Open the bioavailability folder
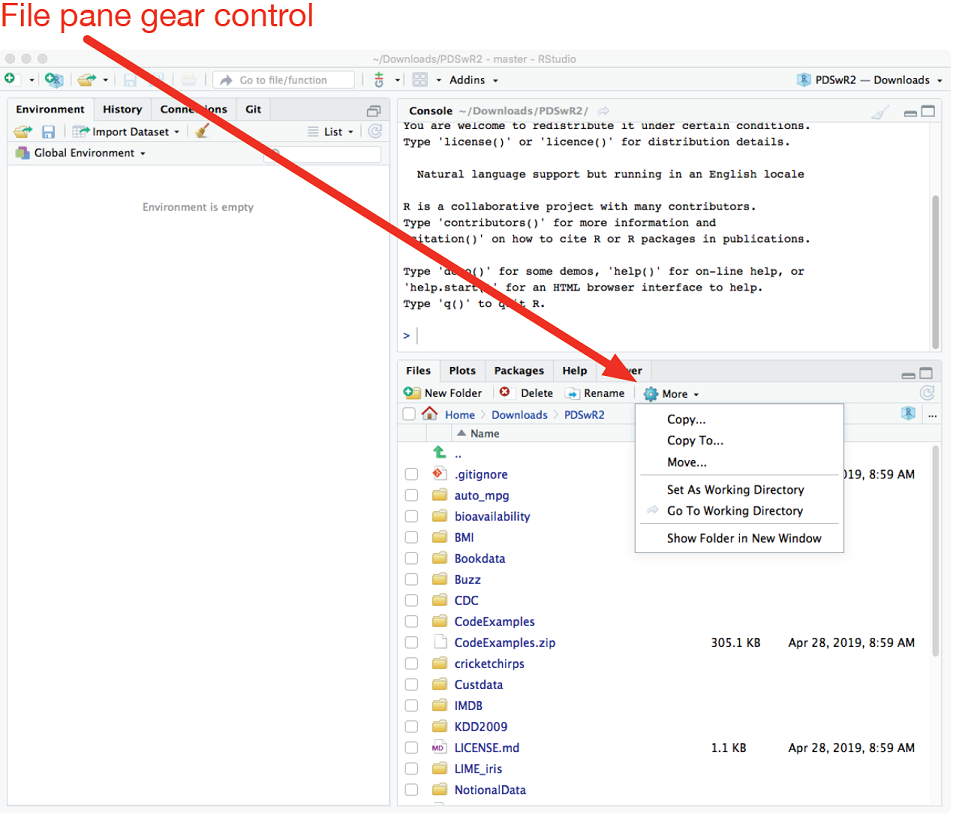 click(492, 517)
